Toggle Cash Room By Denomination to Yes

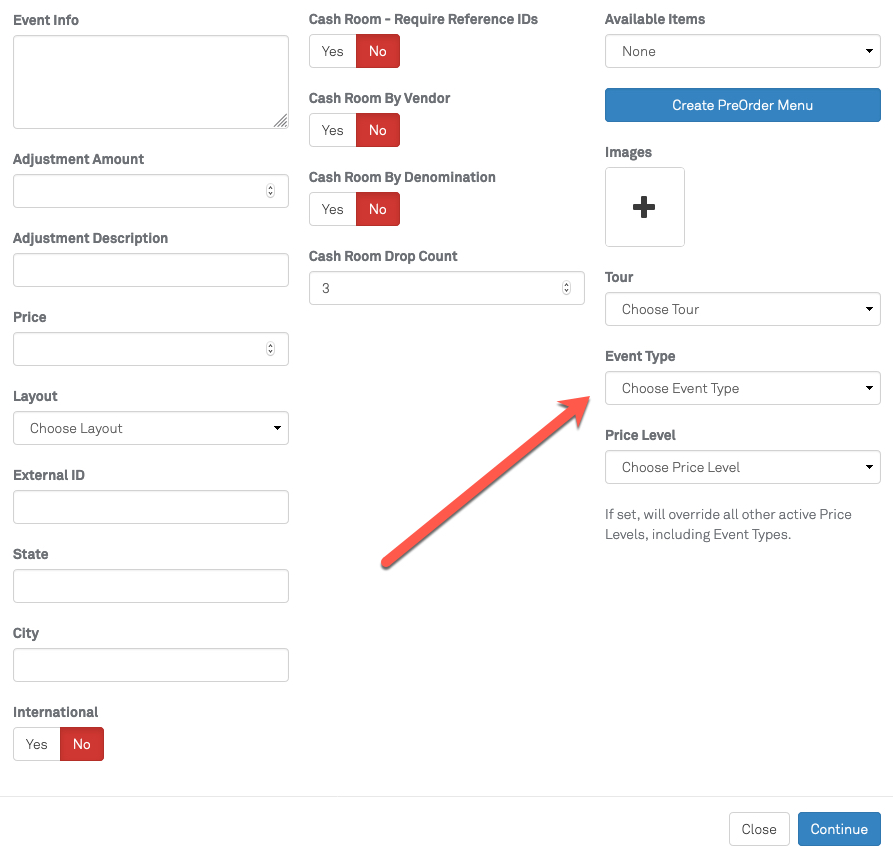click(x=332, y=209)
